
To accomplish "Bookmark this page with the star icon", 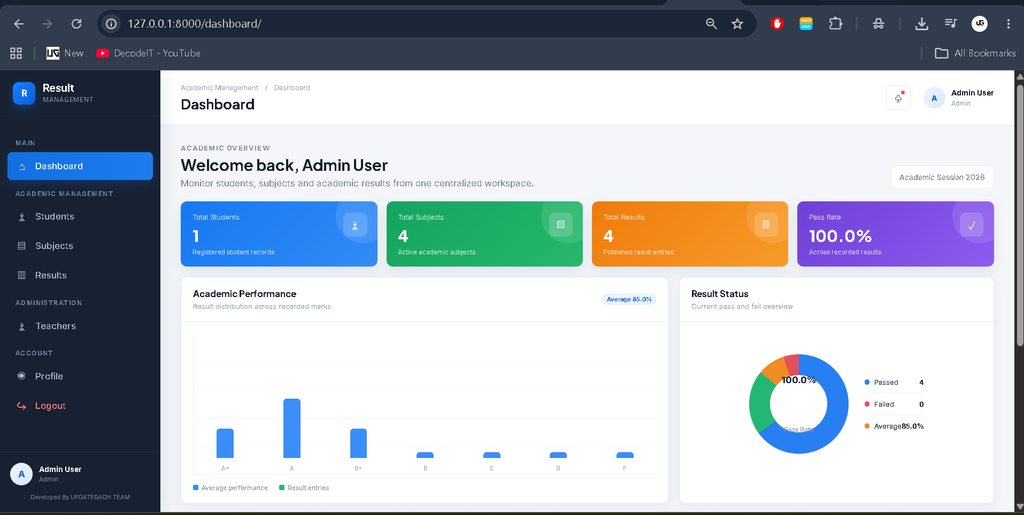I will click(737, 23).
